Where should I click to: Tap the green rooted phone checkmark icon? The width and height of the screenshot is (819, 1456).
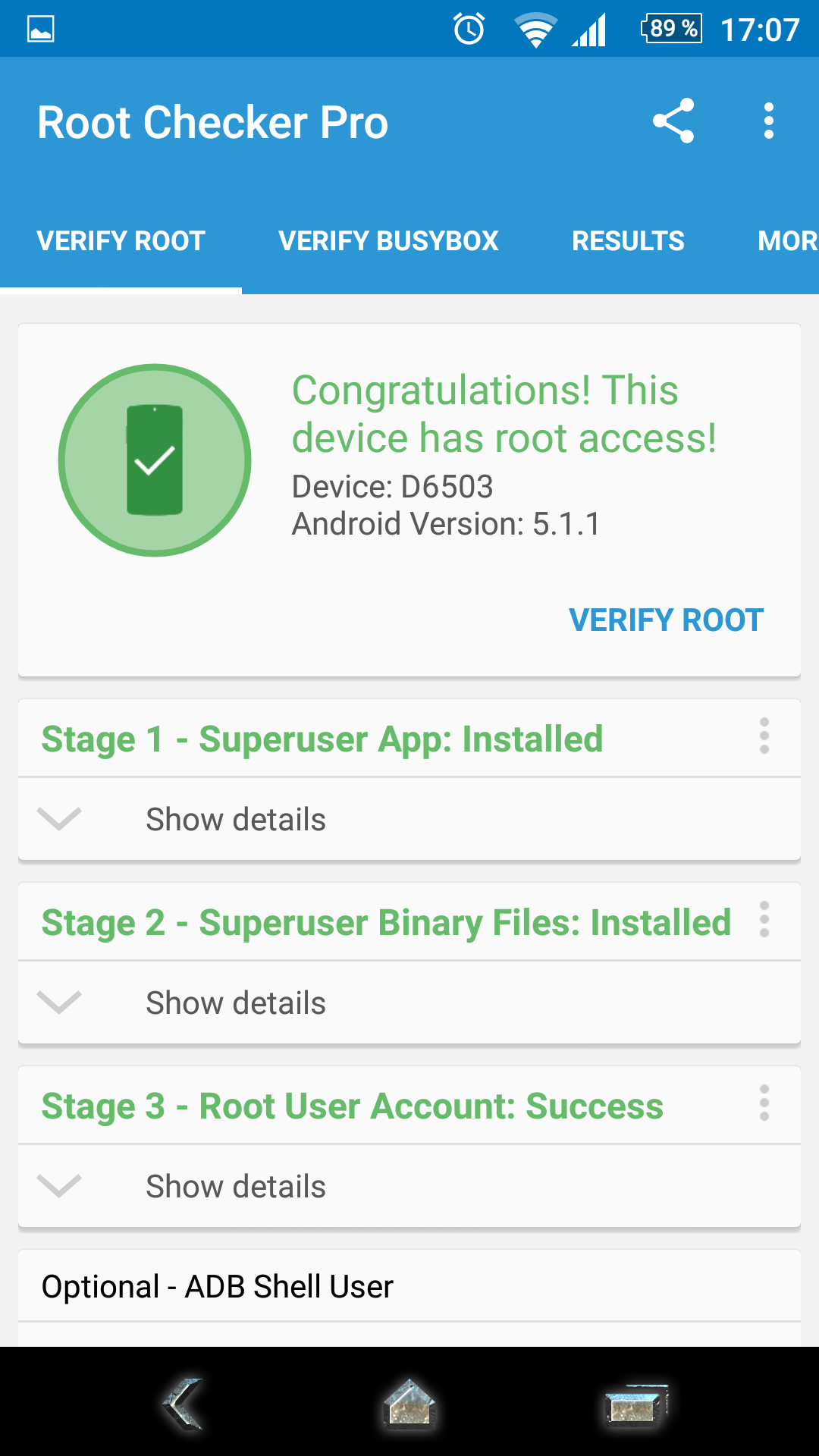coord(155,460)
